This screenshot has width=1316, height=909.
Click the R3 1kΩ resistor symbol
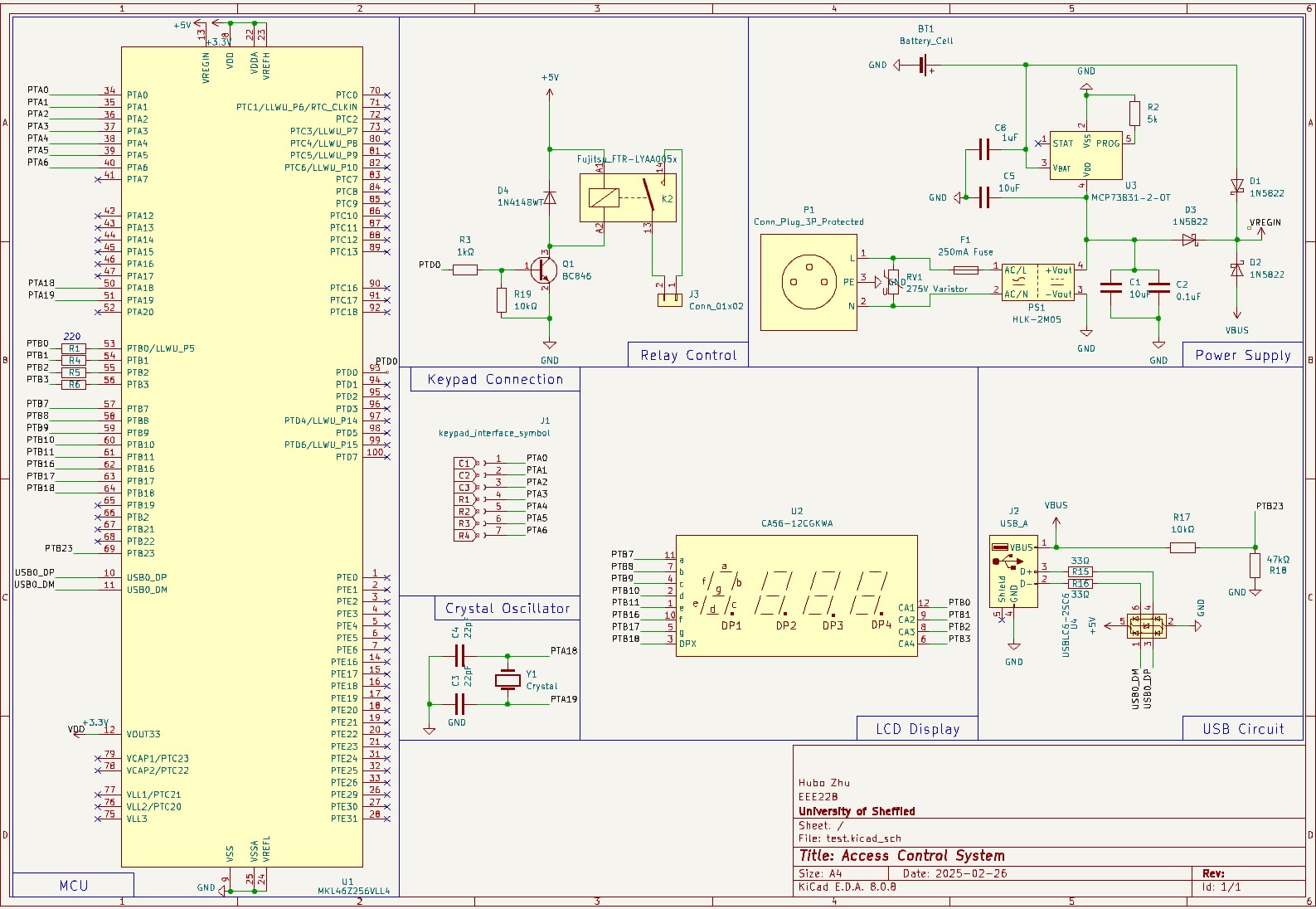pyautogui.click(x=465, y=270)
